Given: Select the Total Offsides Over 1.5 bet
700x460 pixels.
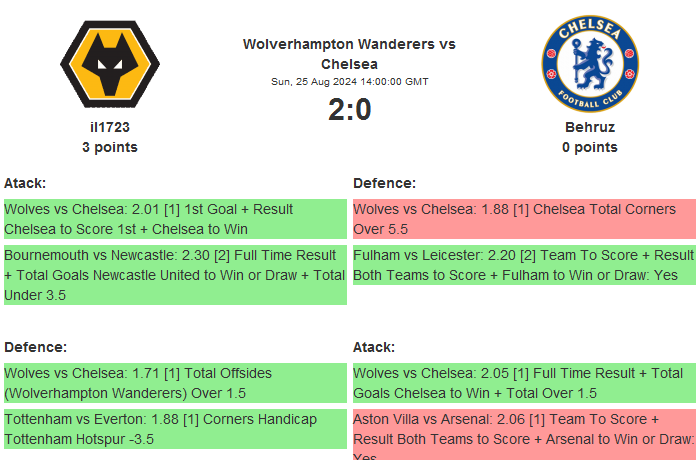Looking at the screenshot, I should (x=175, y=383).
